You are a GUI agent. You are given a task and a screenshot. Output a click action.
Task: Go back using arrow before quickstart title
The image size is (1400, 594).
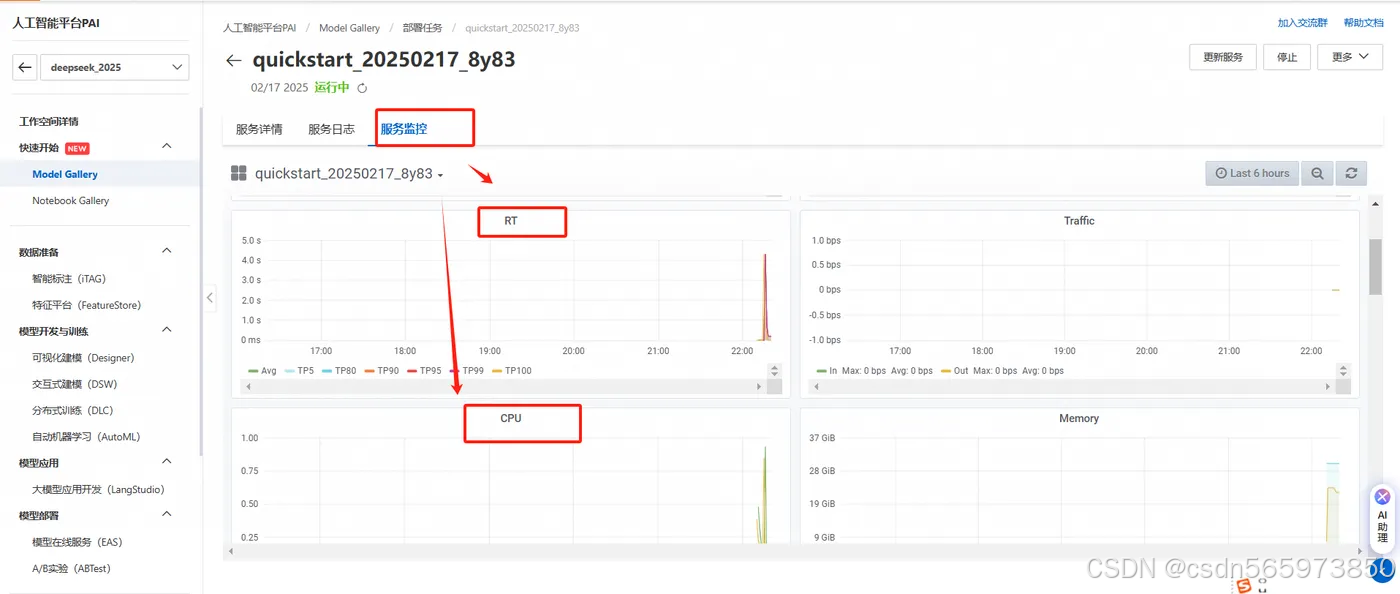pos(234,61)
